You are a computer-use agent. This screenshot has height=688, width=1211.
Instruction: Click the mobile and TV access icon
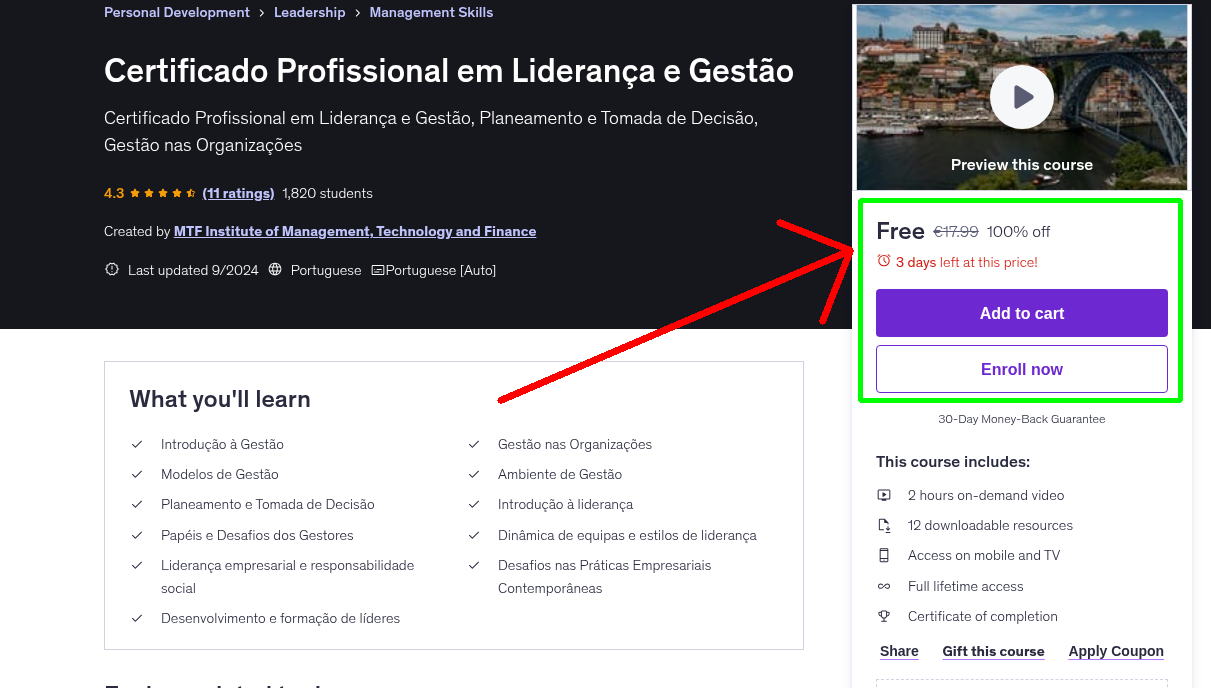tap(884, 555)
